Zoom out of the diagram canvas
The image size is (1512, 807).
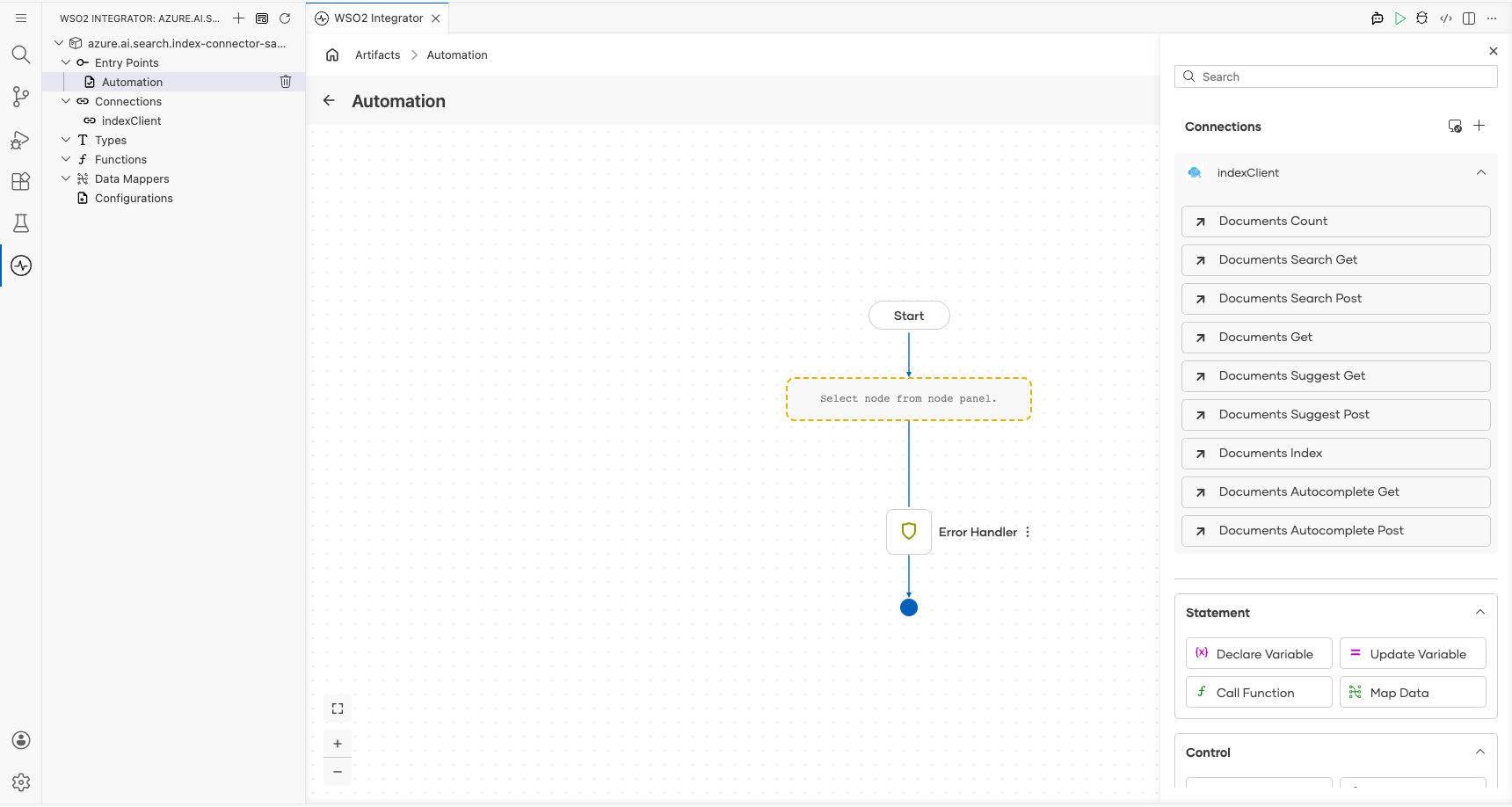(x=338, y=772)
